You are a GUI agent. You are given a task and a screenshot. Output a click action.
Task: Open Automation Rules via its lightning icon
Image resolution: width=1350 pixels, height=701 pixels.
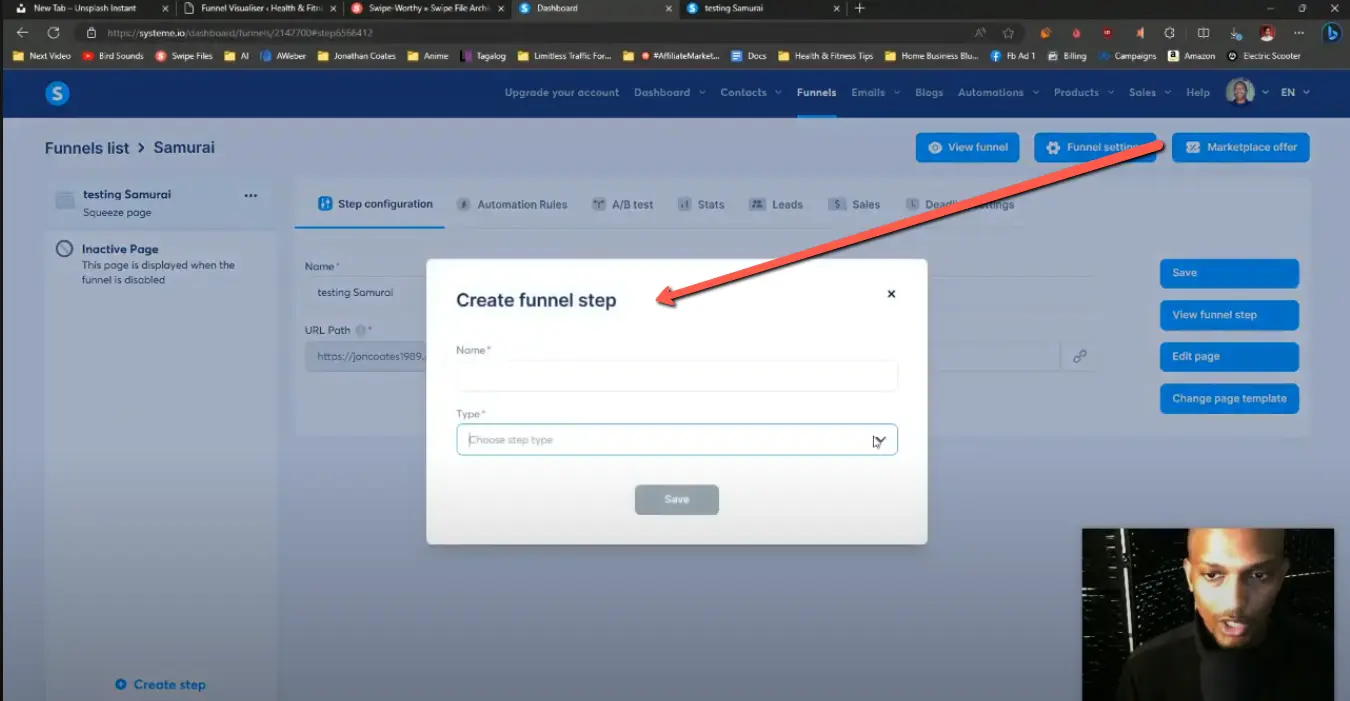tap(463, 204)
